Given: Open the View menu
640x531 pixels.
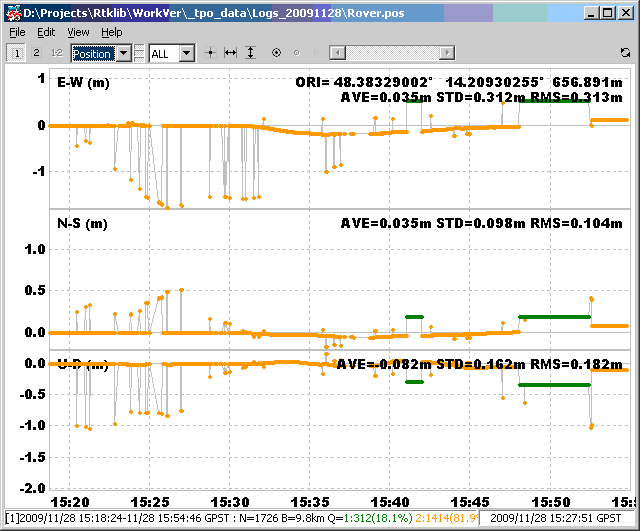Looking at the screenshot, I should click(78, 32).
